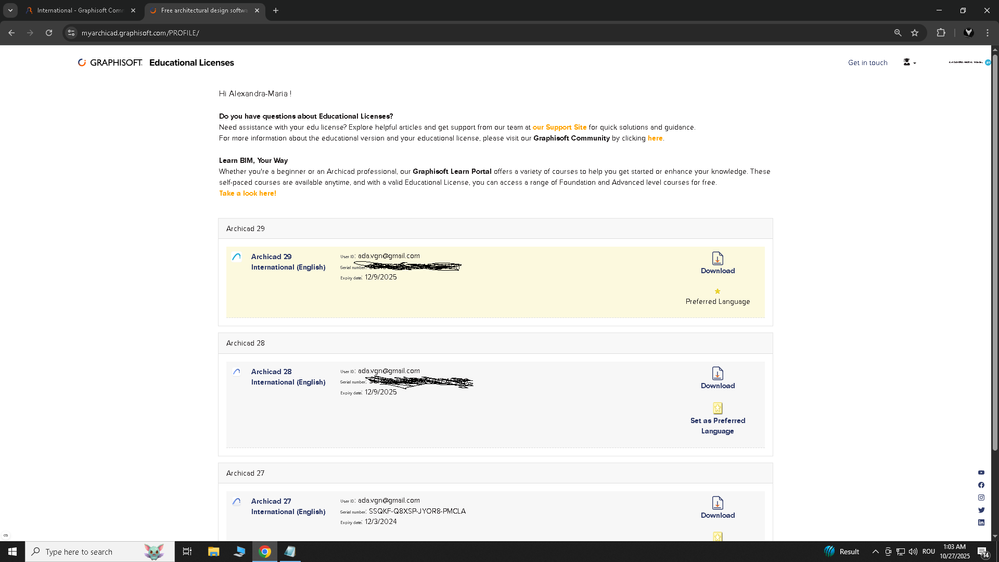This screenshot has width=999, height=562.
Task: Click the Archicad 28 section header
Action: (x=496, y=343)
